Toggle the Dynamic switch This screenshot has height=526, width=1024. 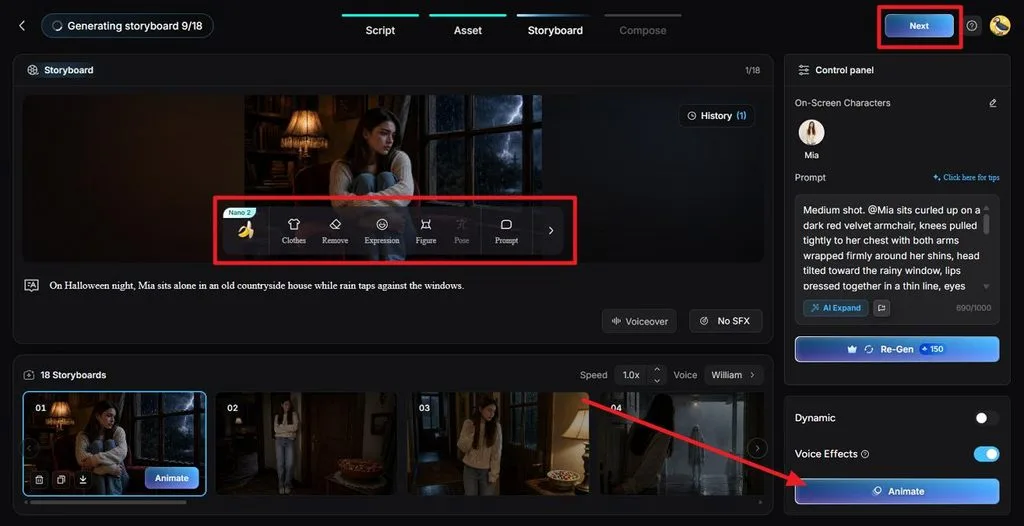pyautogui.click(x=986, y=418)
